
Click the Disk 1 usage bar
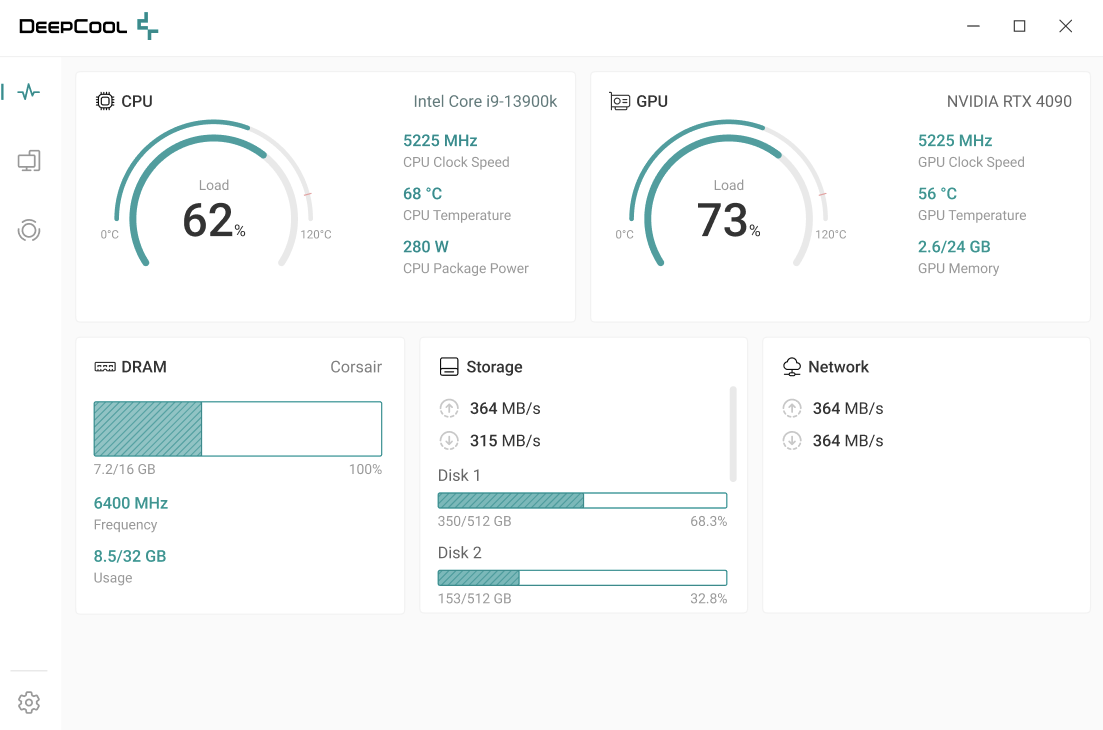pyautogui.click(x=582, y=501)
